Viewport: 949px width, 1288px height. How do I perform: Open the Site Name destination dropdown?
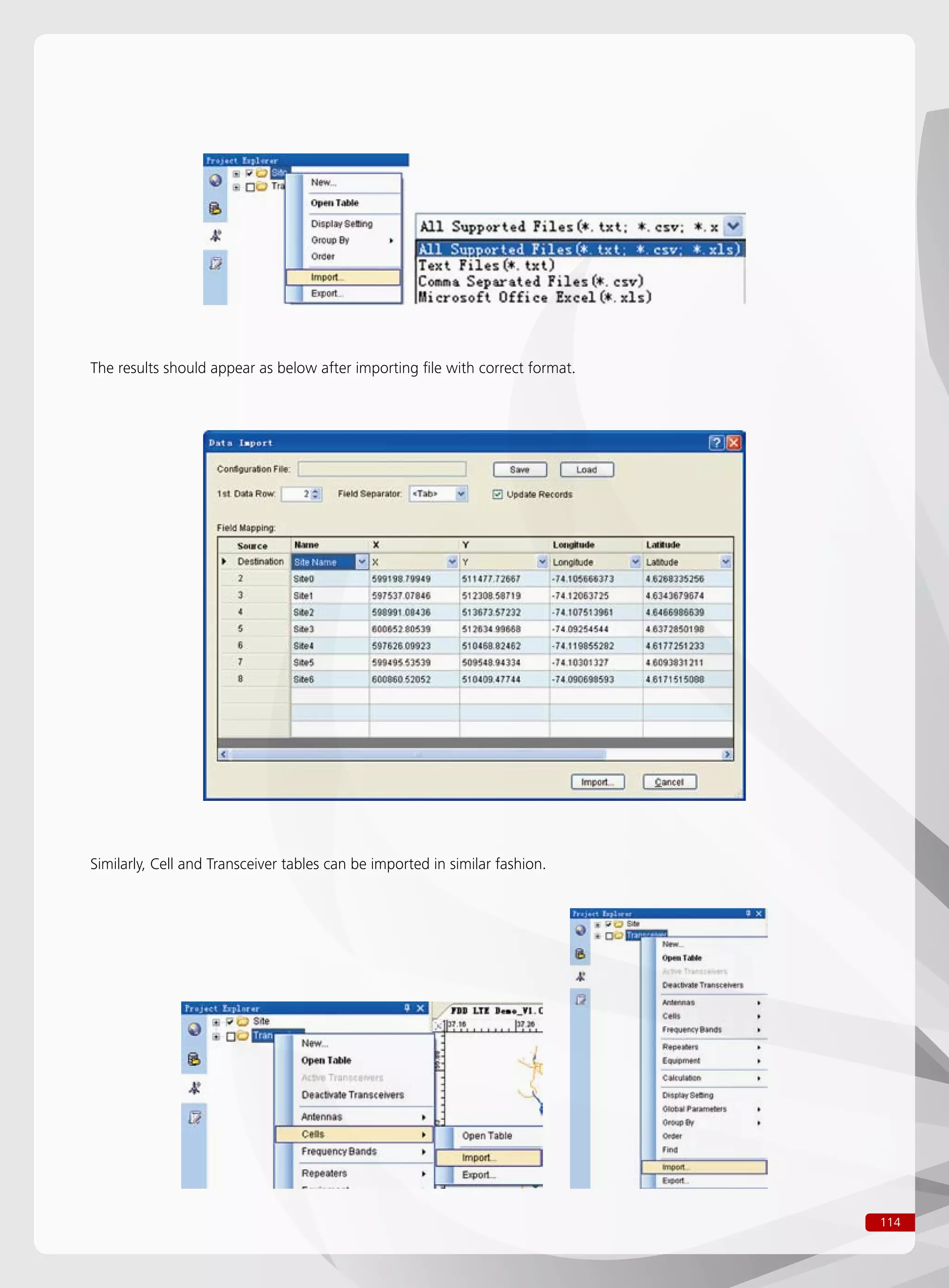[x=362, y=561]
